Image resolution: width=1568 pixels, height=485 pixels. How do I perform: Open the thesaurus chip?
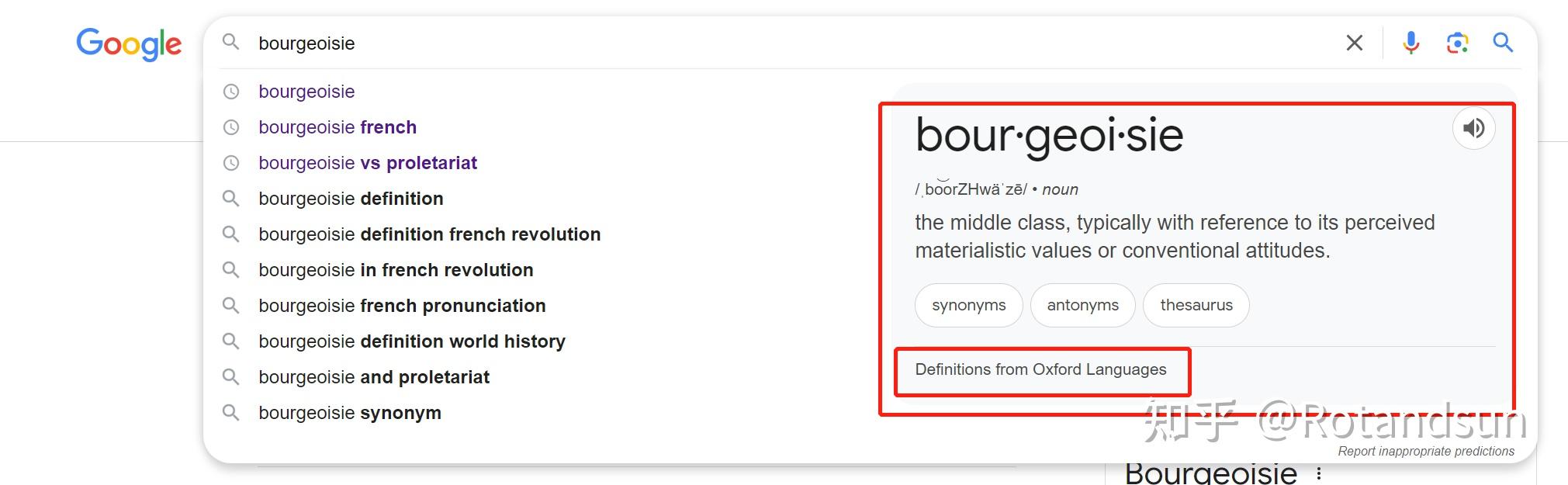[x=1196, y=306]
